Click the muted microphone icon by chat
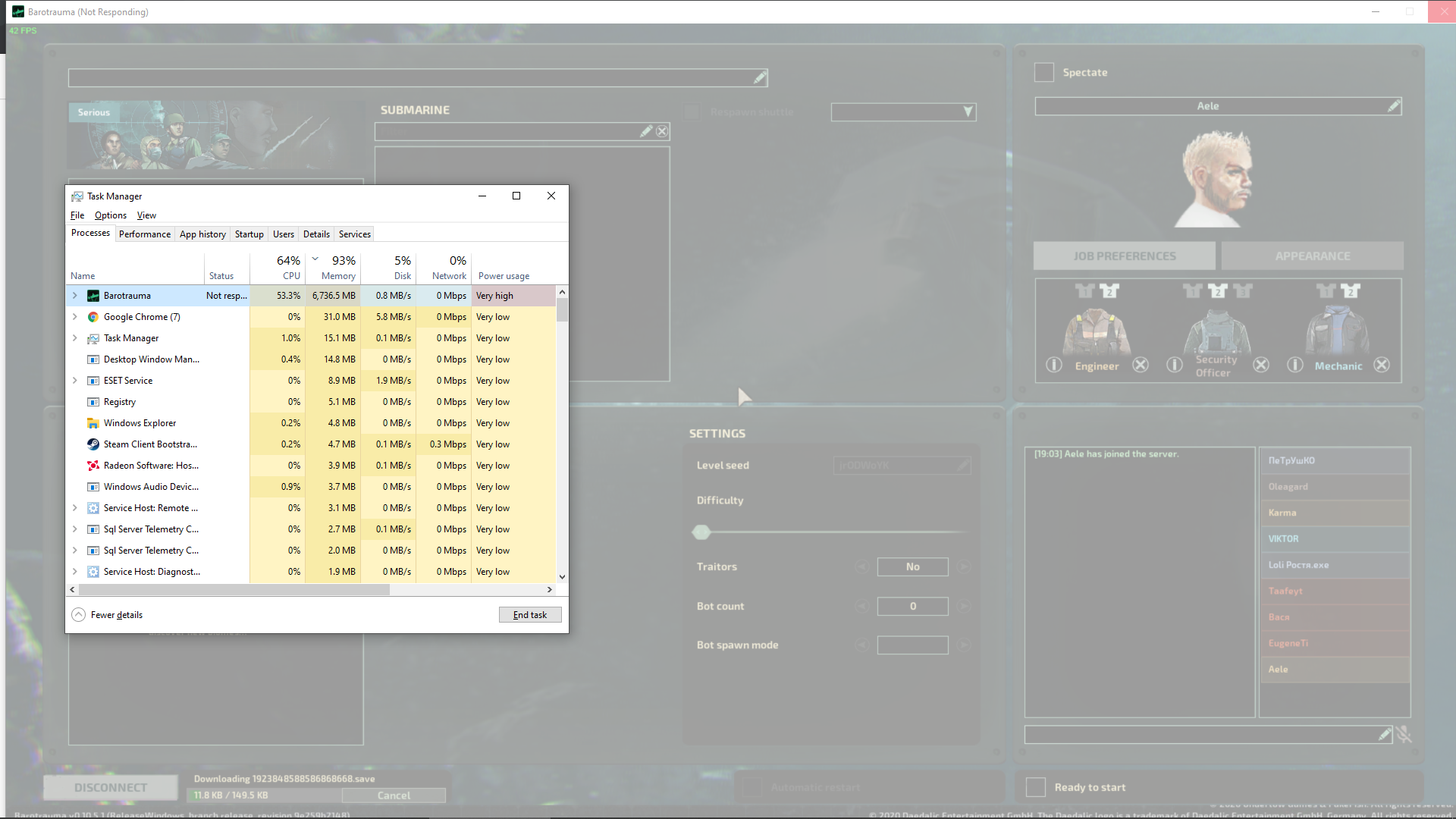 click(x=1404, y=734)
